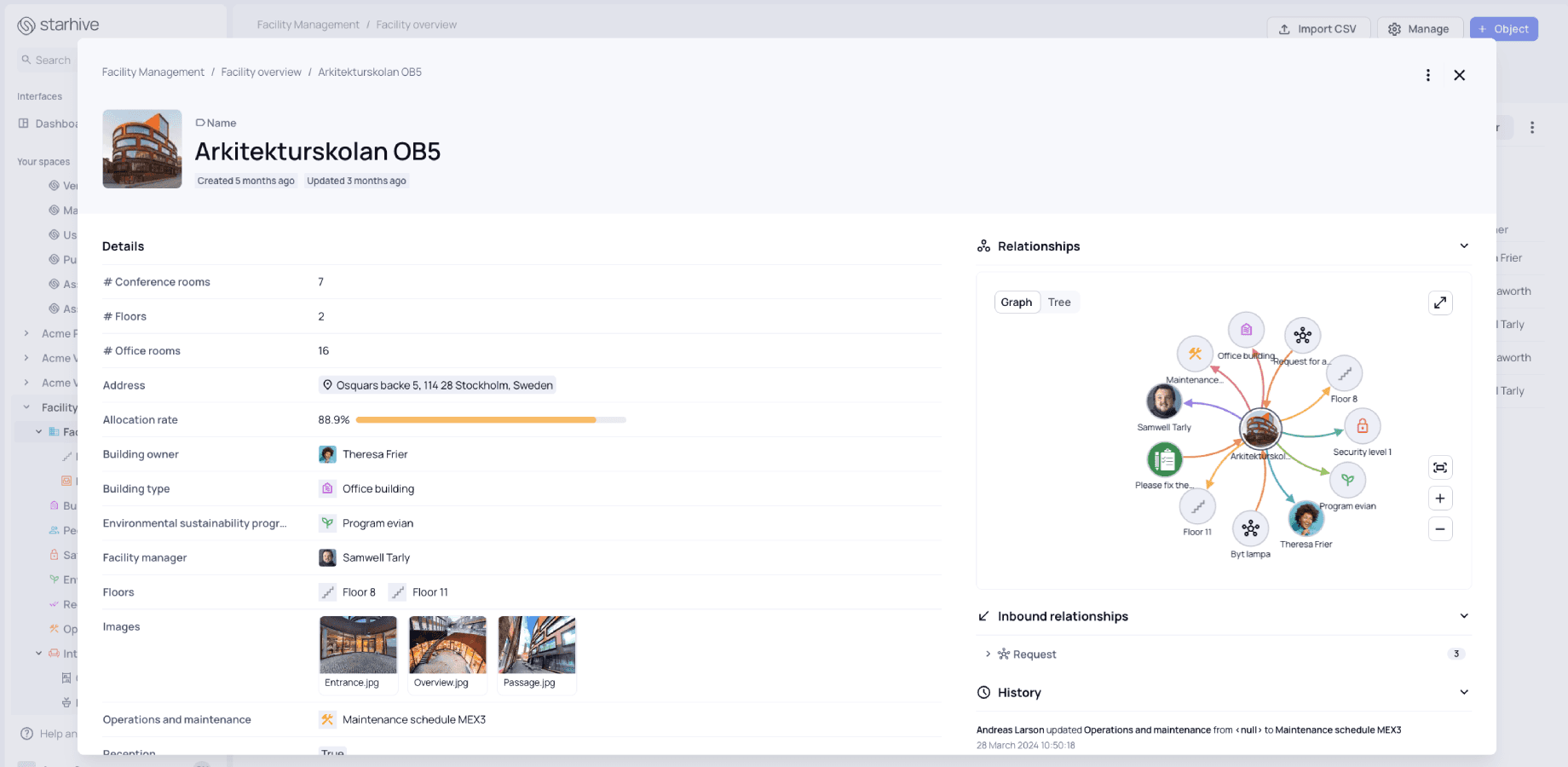Collapse the Inbound relationships section
Screen dimensions: 1568x767
pos(1463,616)
